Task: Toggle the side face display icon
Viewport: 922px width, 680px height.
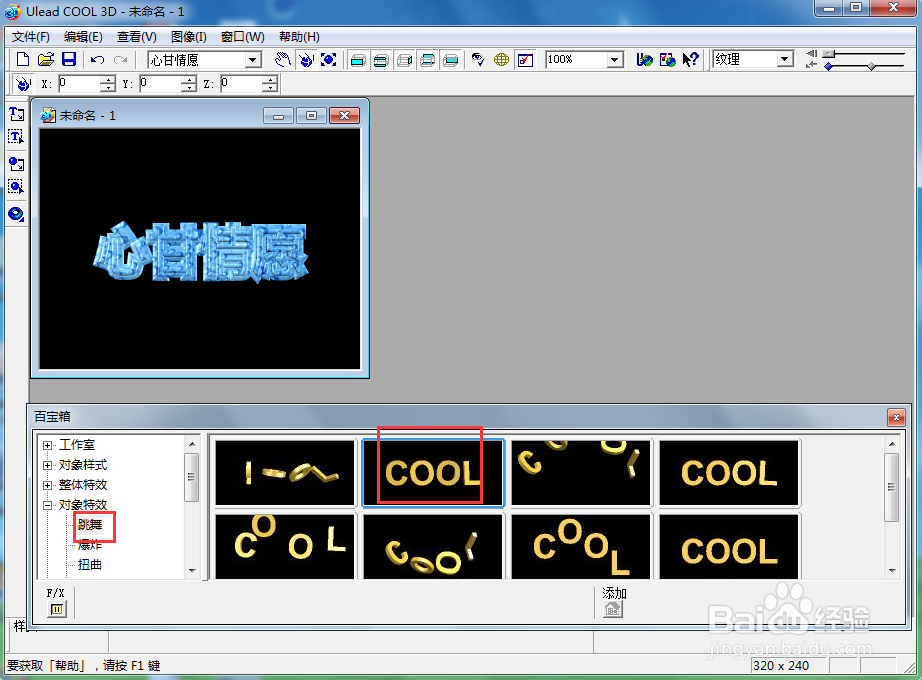Action: click(x=405, y=60)
